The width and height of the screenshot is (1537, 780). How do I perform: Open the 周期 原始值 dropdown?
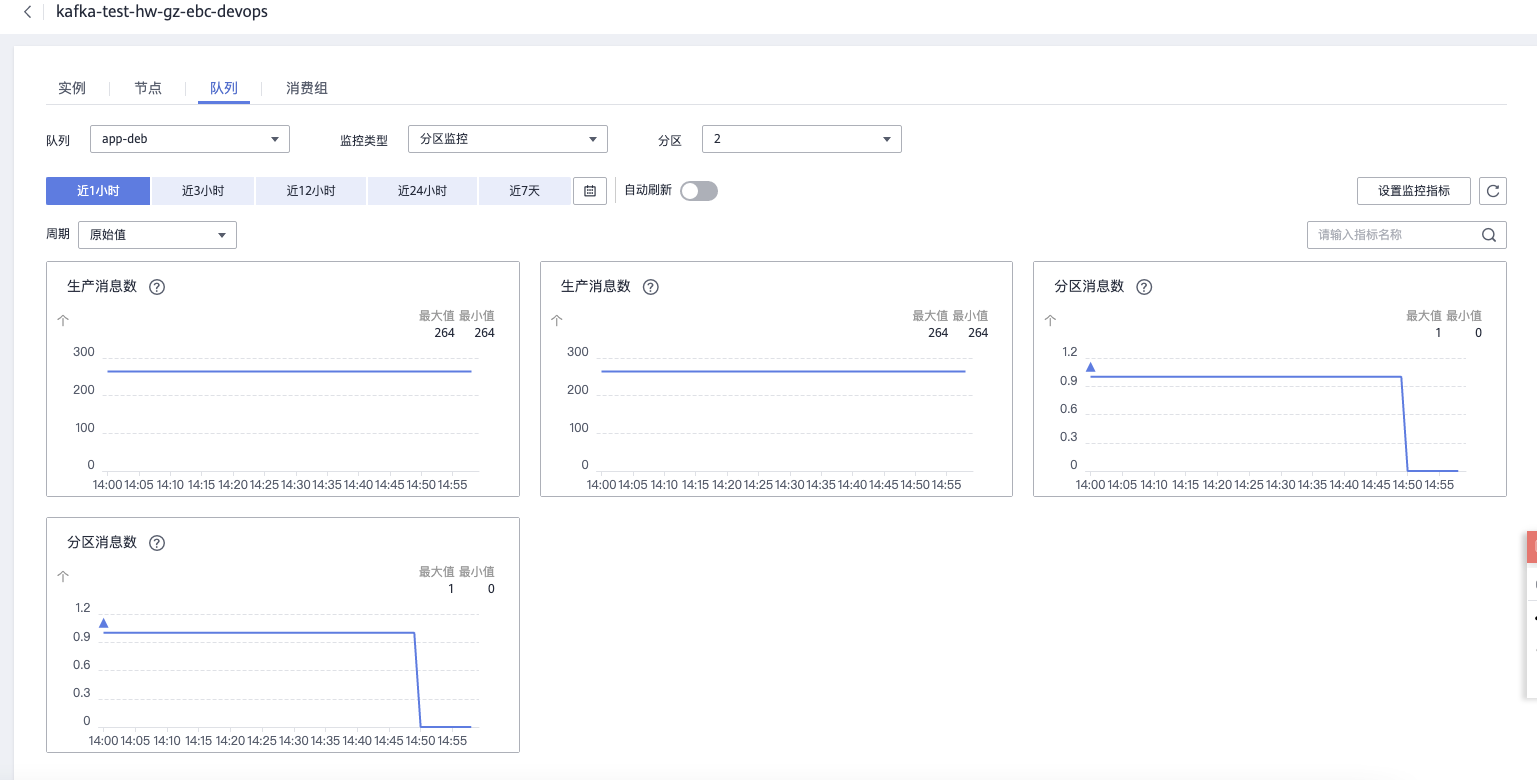click(157, 235)
